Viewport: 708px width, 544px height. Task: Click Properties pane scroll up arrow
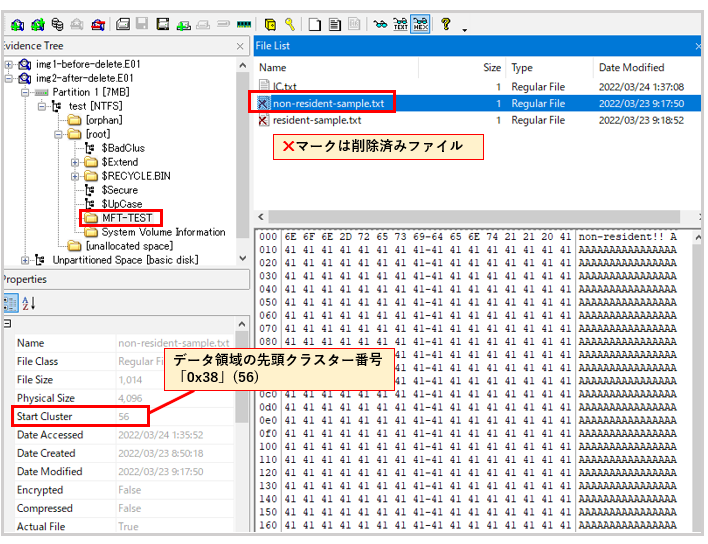[x=242, y=324]
